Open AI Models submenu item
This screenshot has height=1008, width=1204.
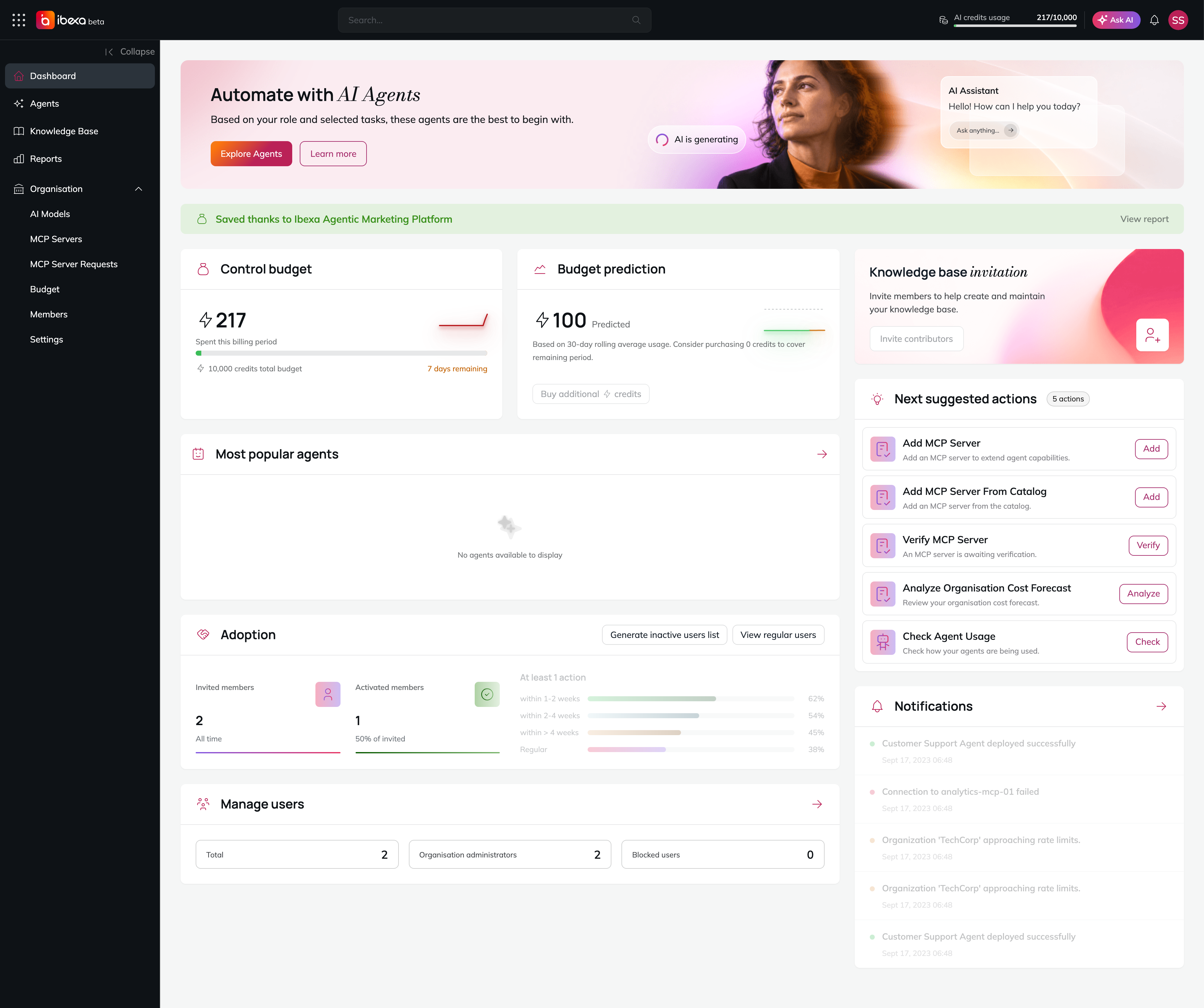[50, 214]
